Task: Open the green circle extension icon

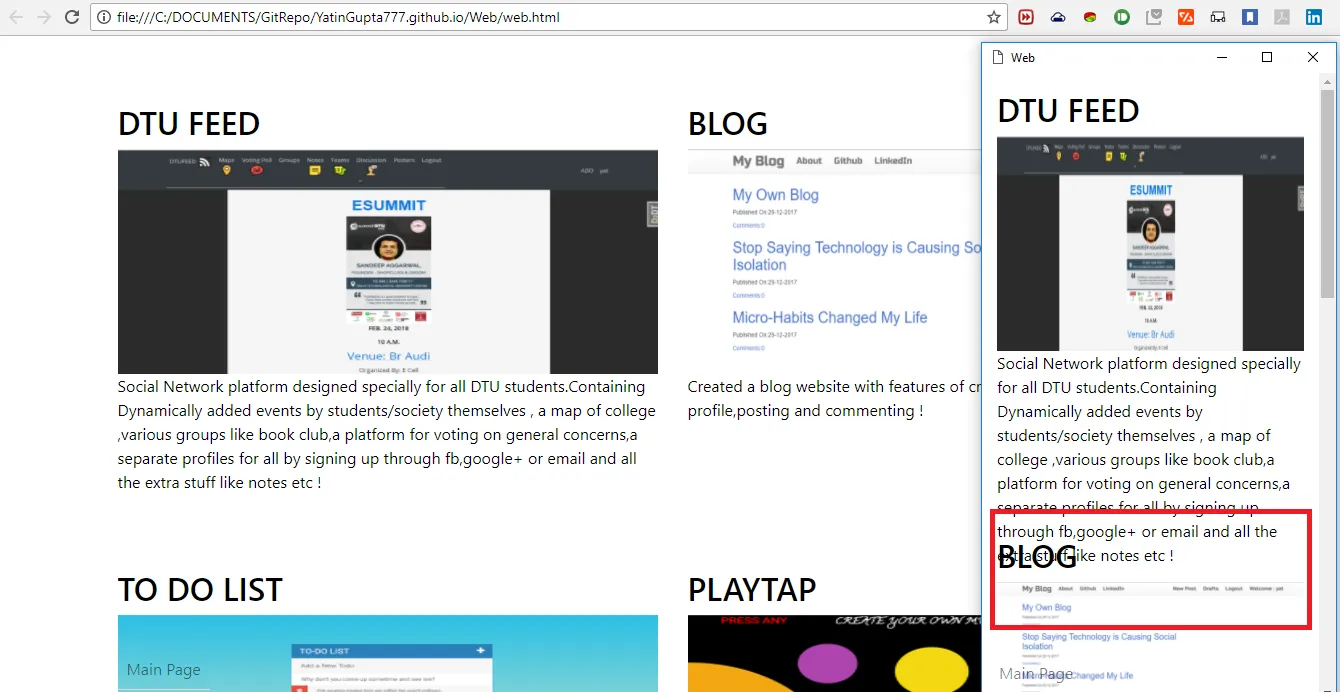Action: click(1122, 17)
